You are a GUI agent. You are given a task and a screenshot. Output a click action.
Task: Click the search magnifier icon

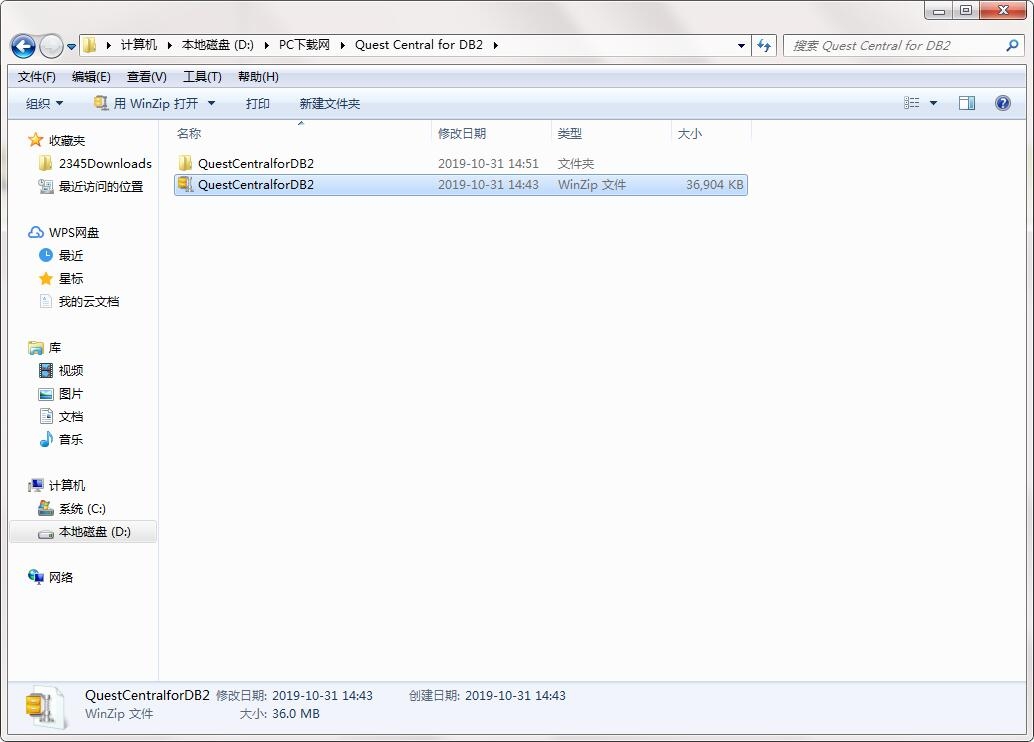coord(1012,46)
